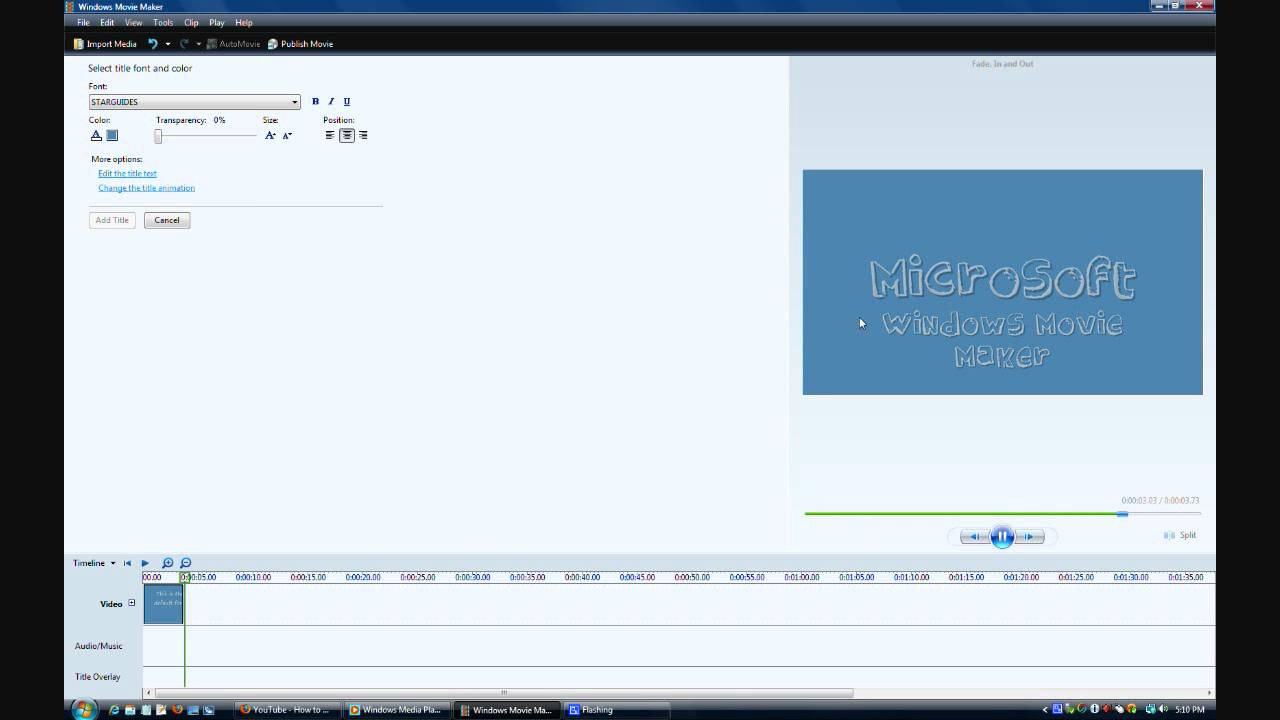The height and width of the screenshot is (720, 1280).
Task: Click the Transparency slider handle
Action: pos(158,136)
